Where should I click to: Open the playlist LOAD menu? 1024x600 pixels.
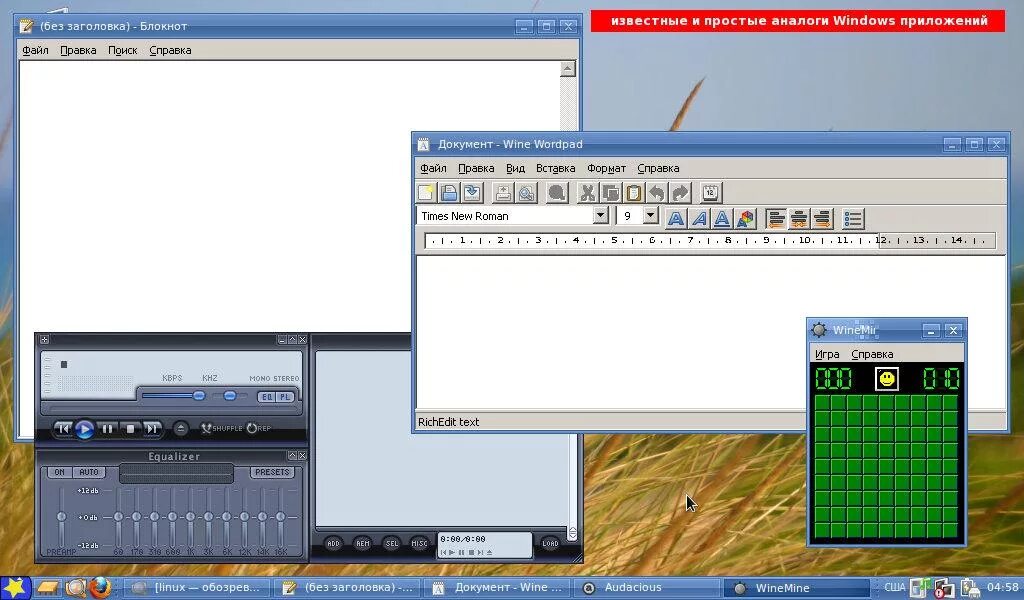click(550, 543)
